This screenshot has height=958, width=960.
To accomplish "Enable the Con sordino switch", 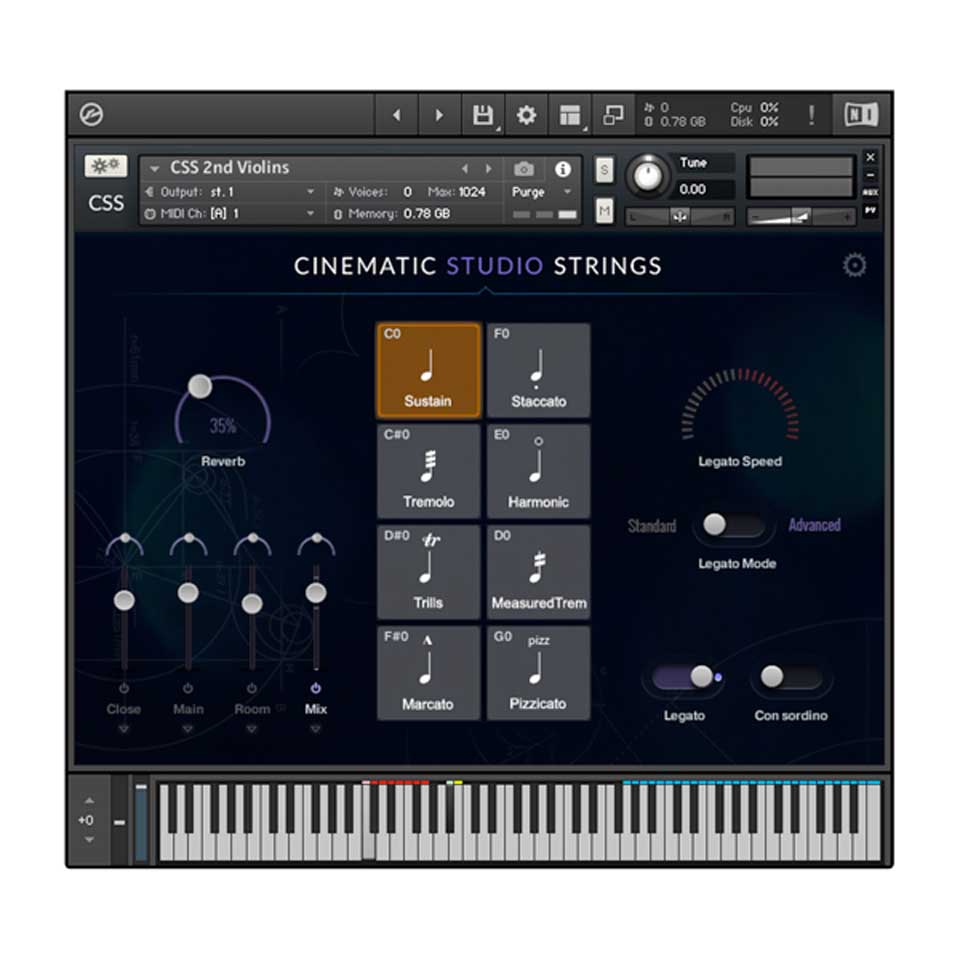I will (790, 677).
